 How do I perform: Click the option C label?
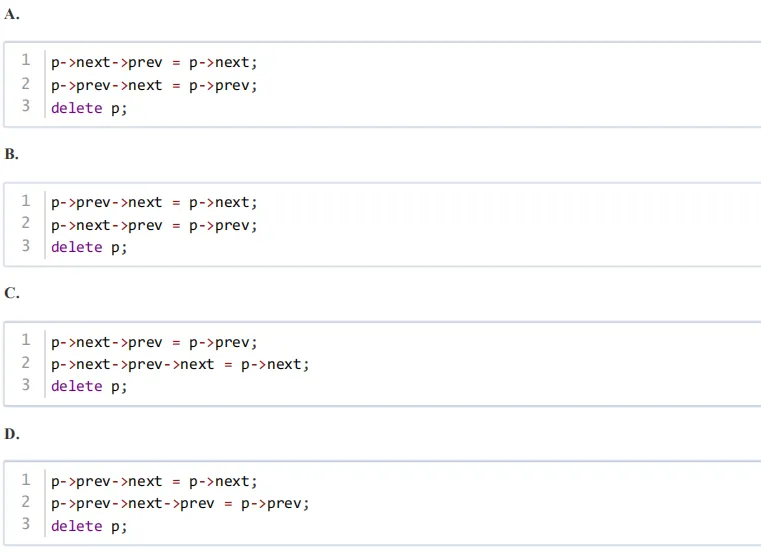click(12, 294)
